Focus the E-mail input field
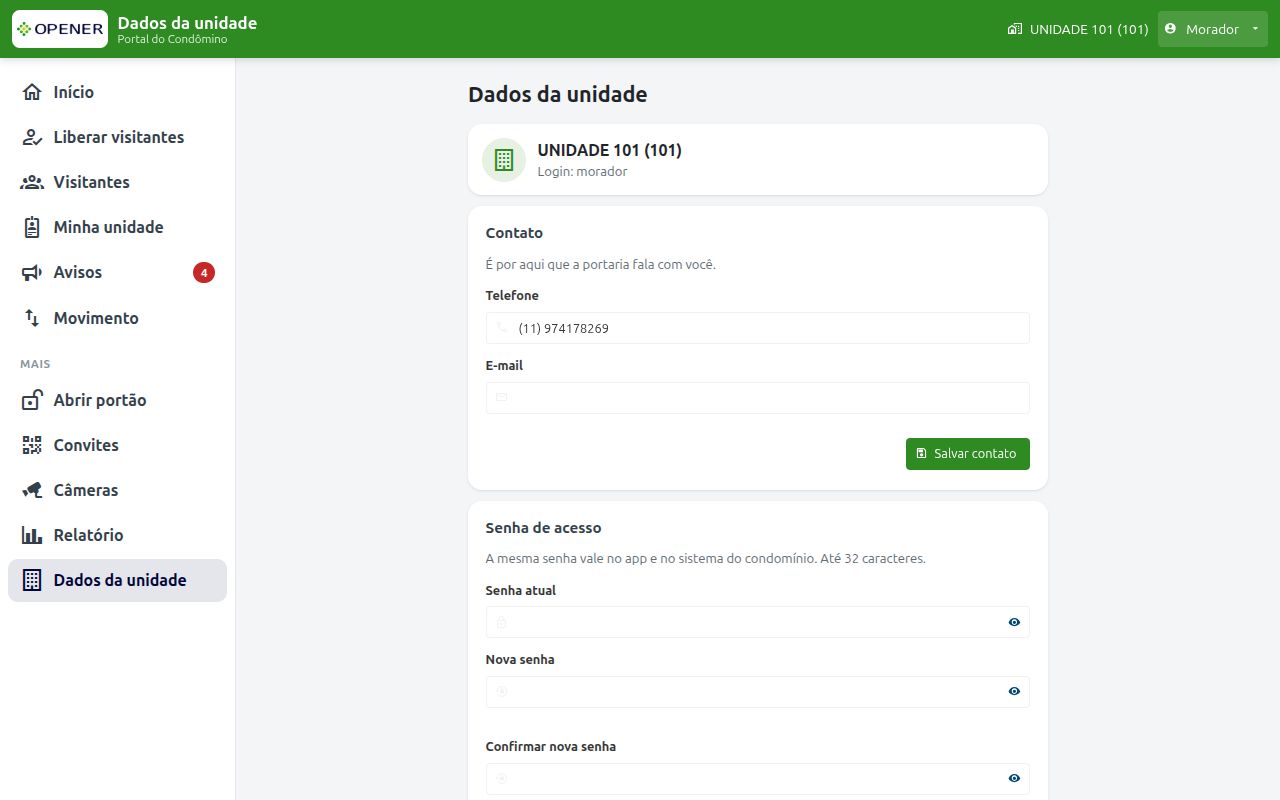The height and width of the screenshot is (800, 1280). click(x=758, y=398)
